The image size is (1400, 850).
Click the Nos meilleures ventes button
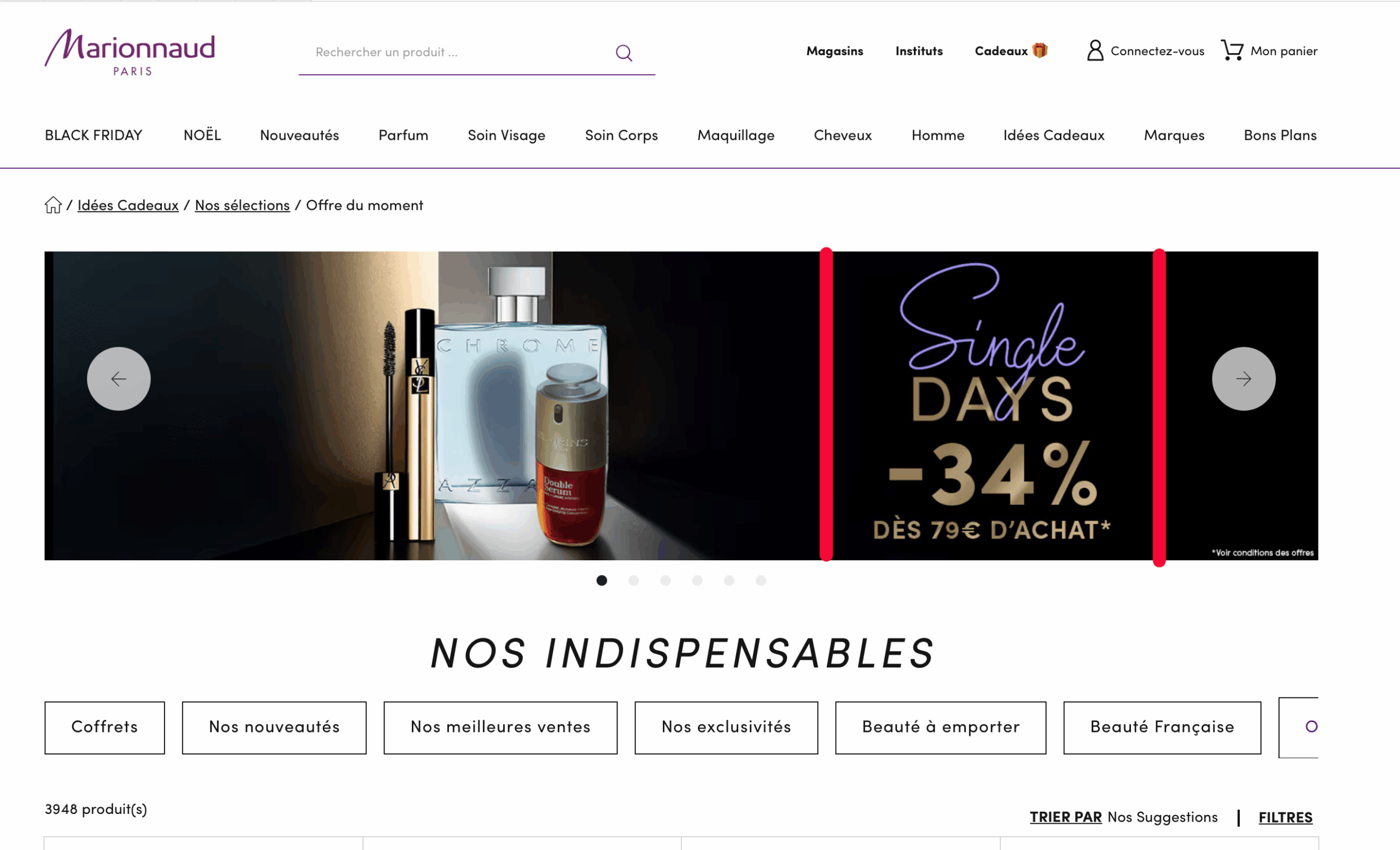coord(500,728)
